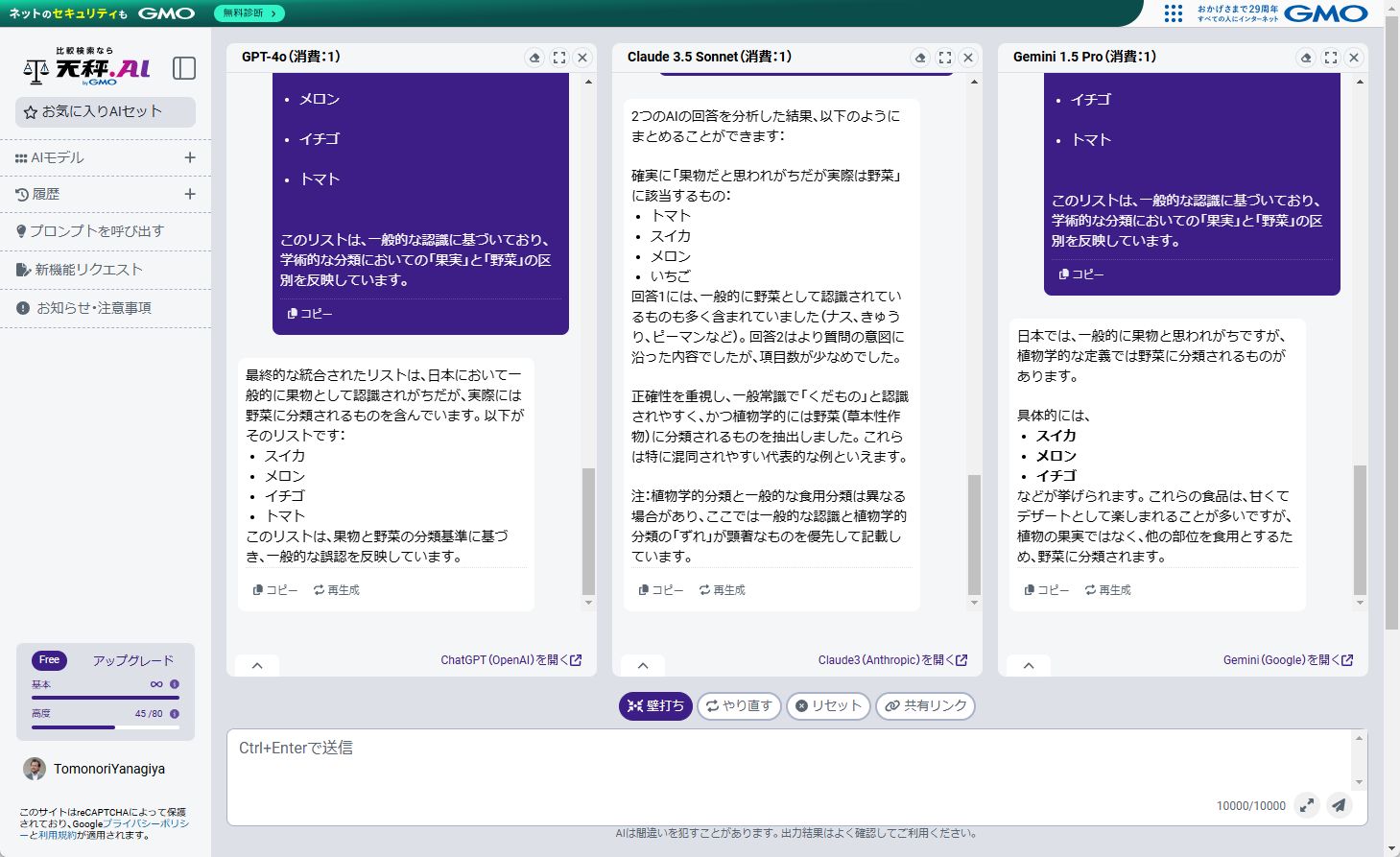Click the 高度 usage progress bar
The image size is (1400, 857).
point(106,727)
